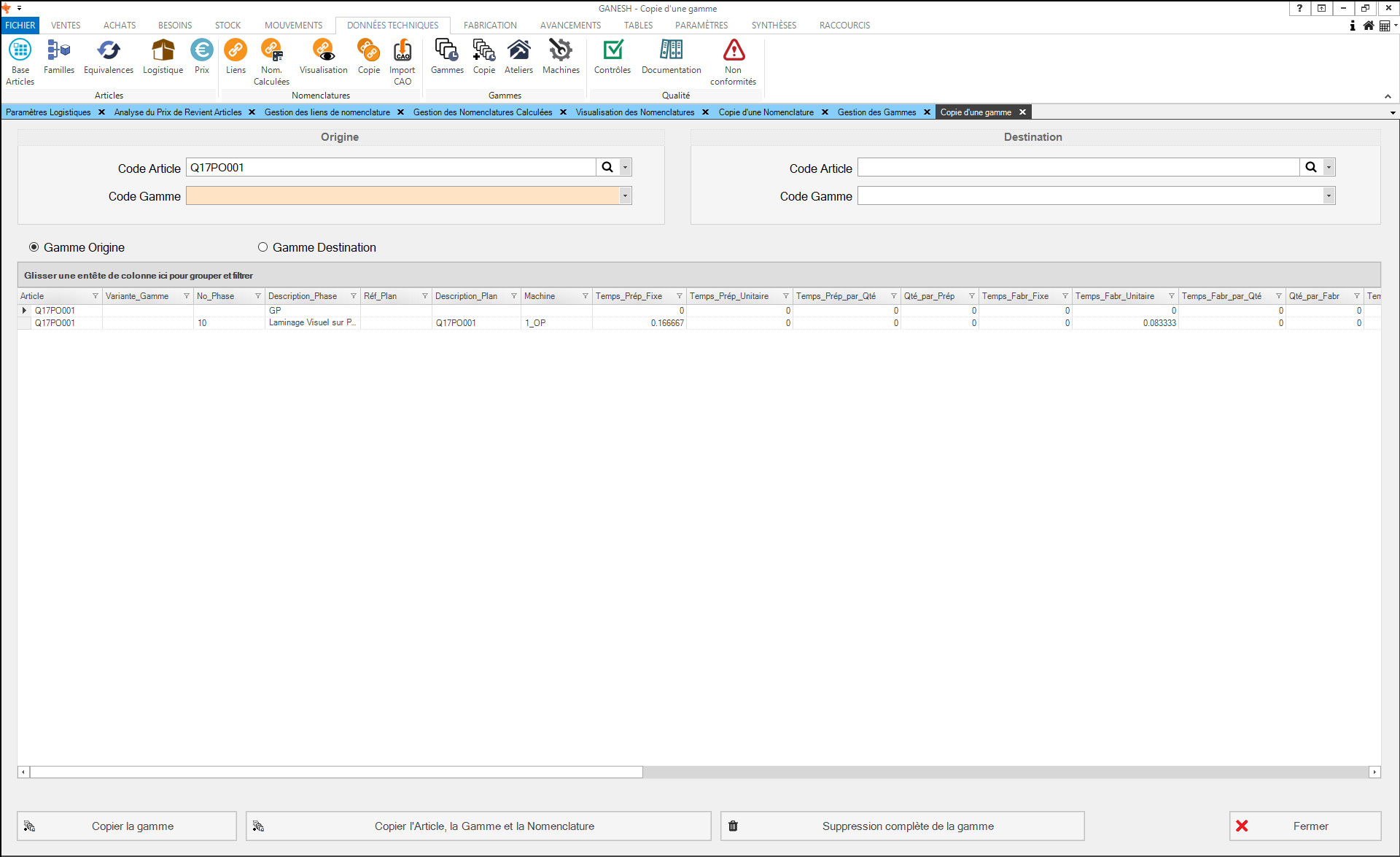The image size is (1400, 857).
Task: Switch to the FABRICATION ribbon tab
Action: [x=490, y=25]
